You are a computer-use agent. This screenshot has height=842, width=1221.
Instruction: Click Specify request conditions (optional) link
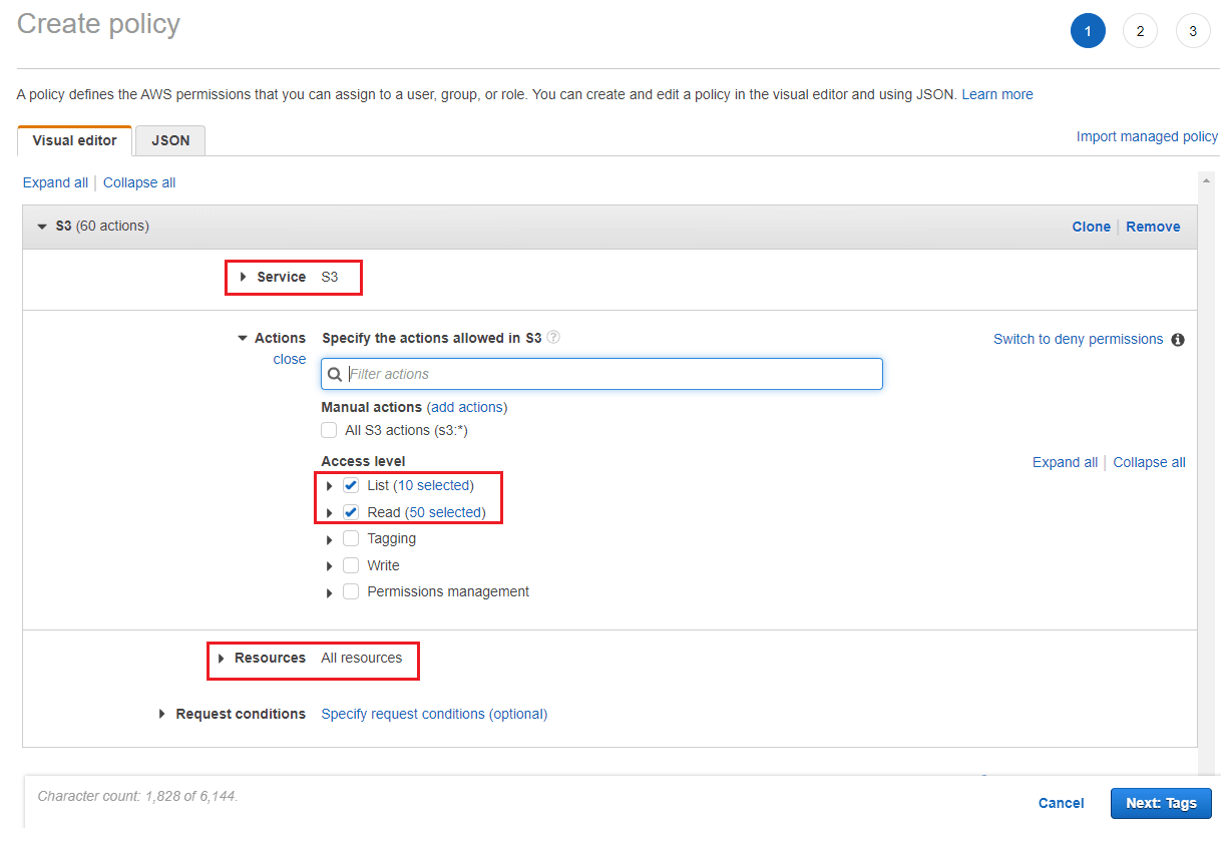click(434, 714)
